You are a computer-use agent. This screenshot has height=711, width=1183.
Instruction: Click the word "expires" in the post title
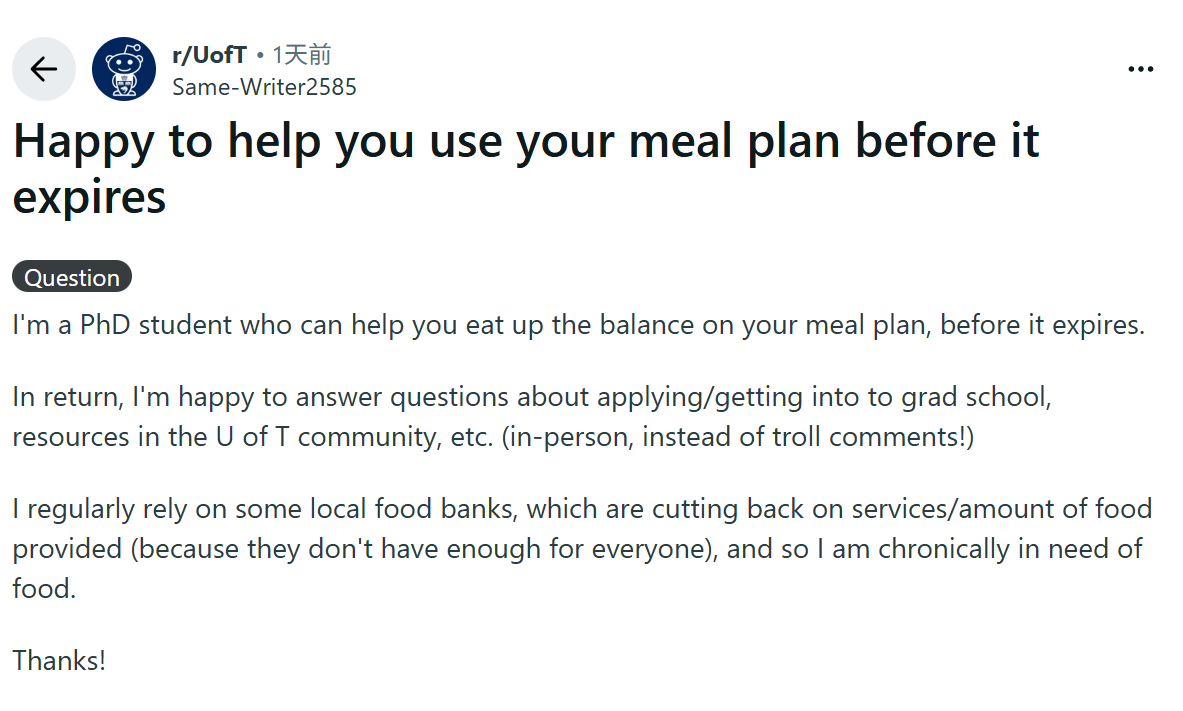(89, 196)
